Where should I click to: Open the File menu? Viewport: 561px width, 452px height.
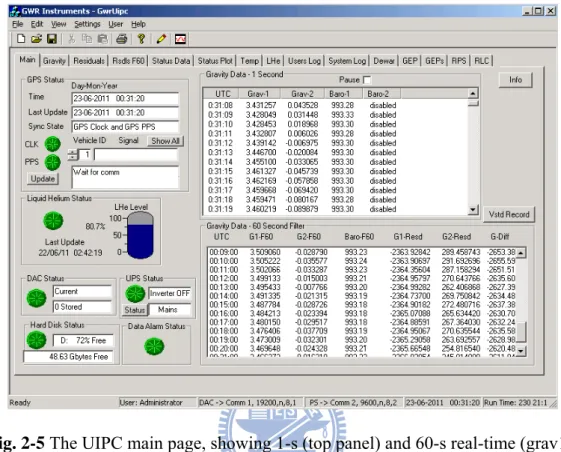point(18,24)
